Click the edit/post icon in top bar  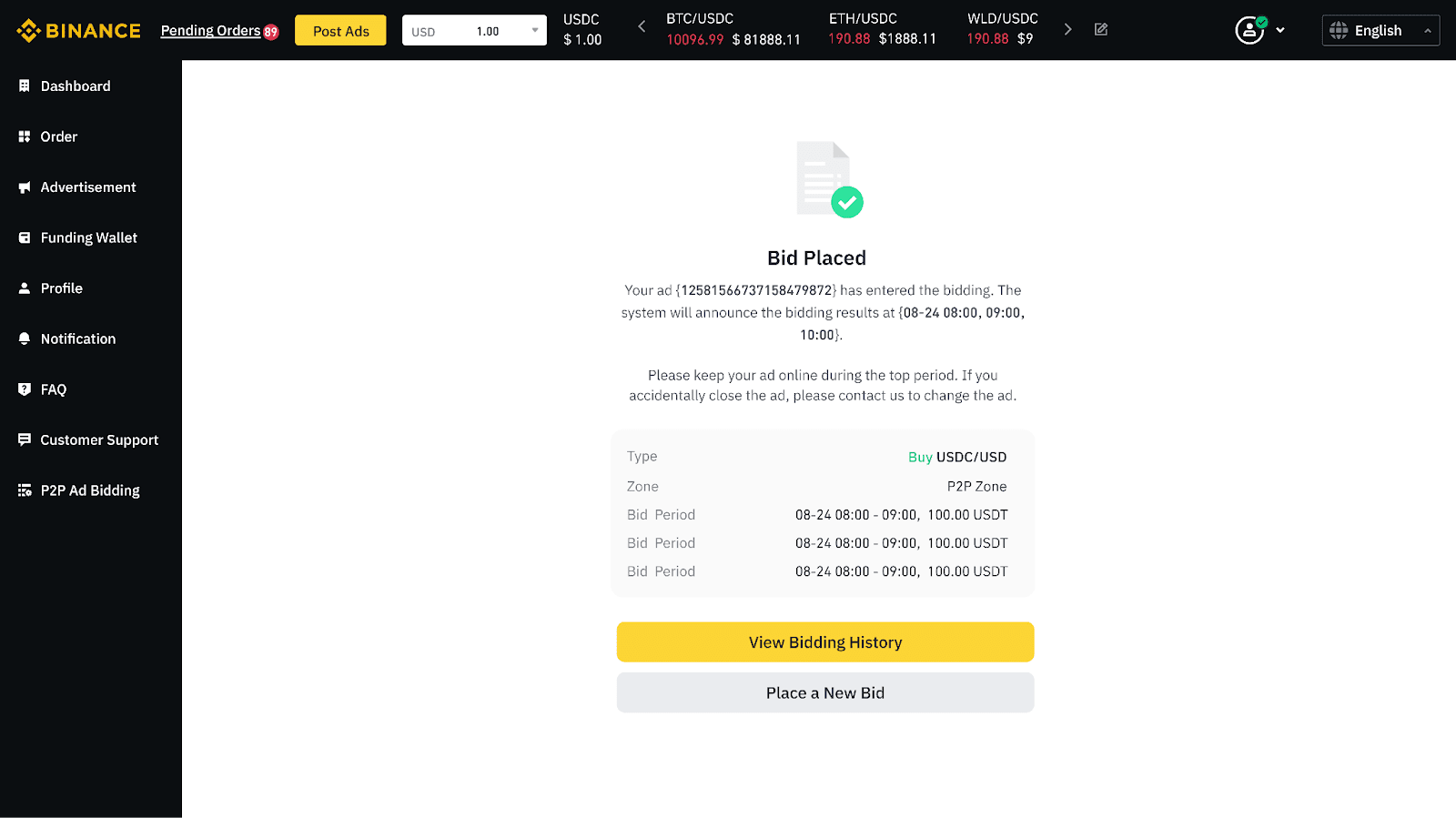tap(1100, 29)
